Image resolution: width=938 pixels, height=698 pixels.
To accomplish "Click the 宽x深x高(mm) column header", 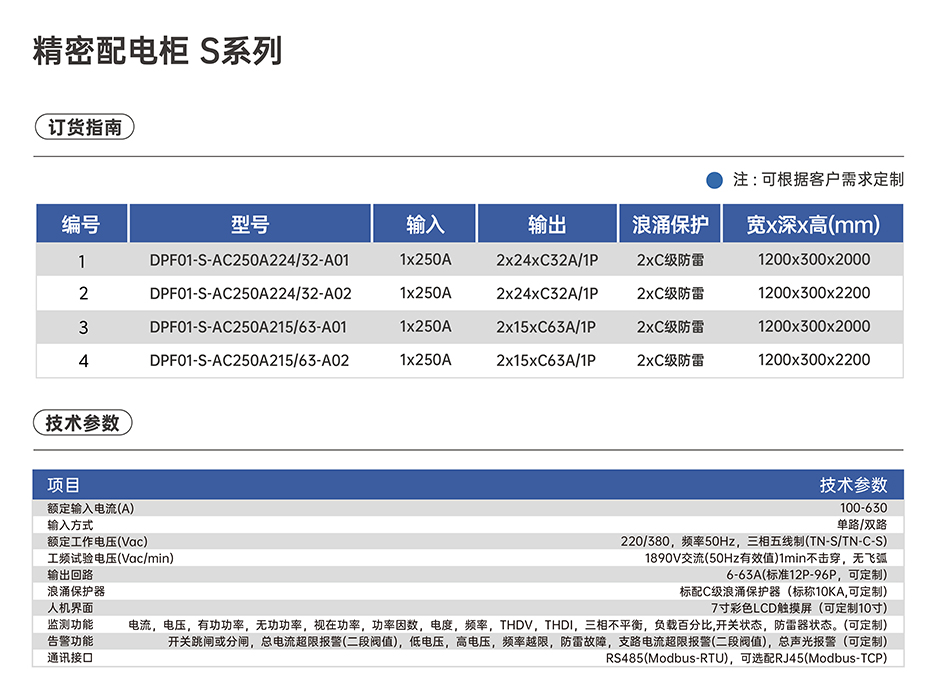I will 813,224.
